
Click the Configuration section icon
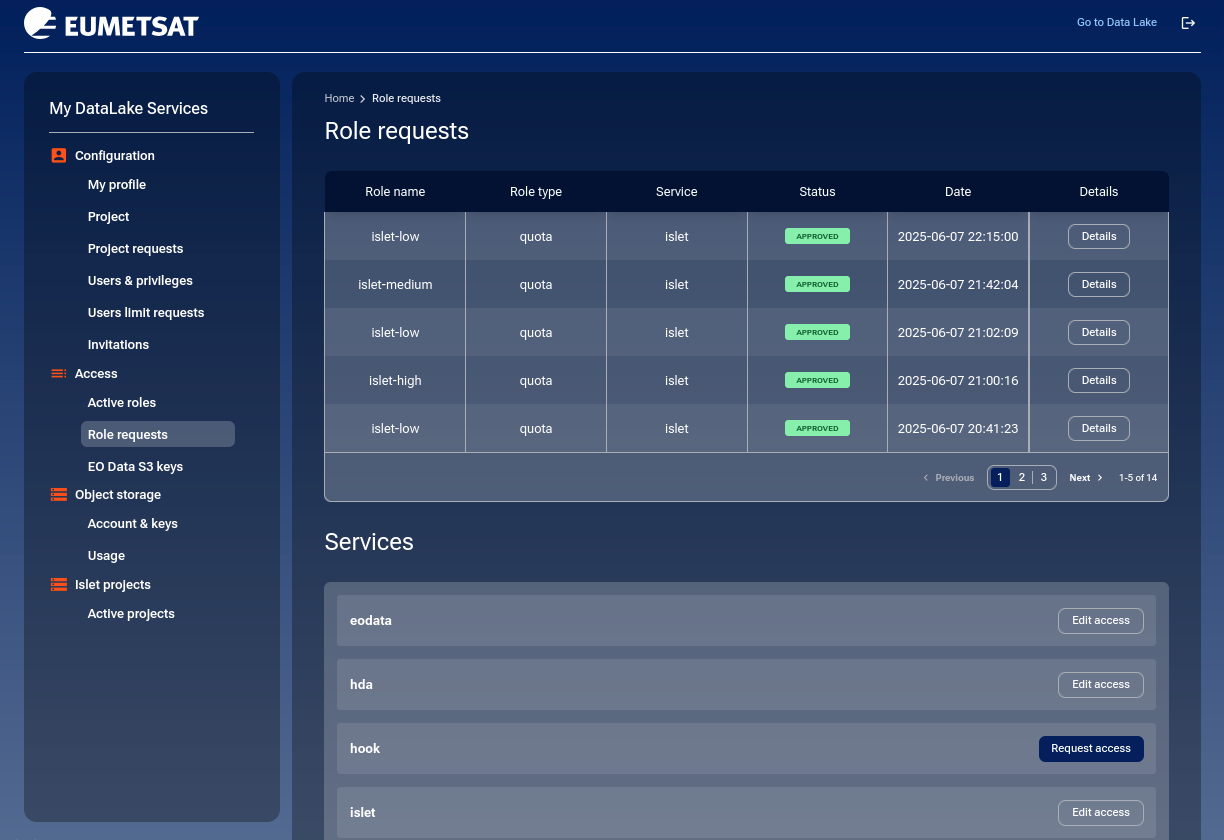(58, 156)
